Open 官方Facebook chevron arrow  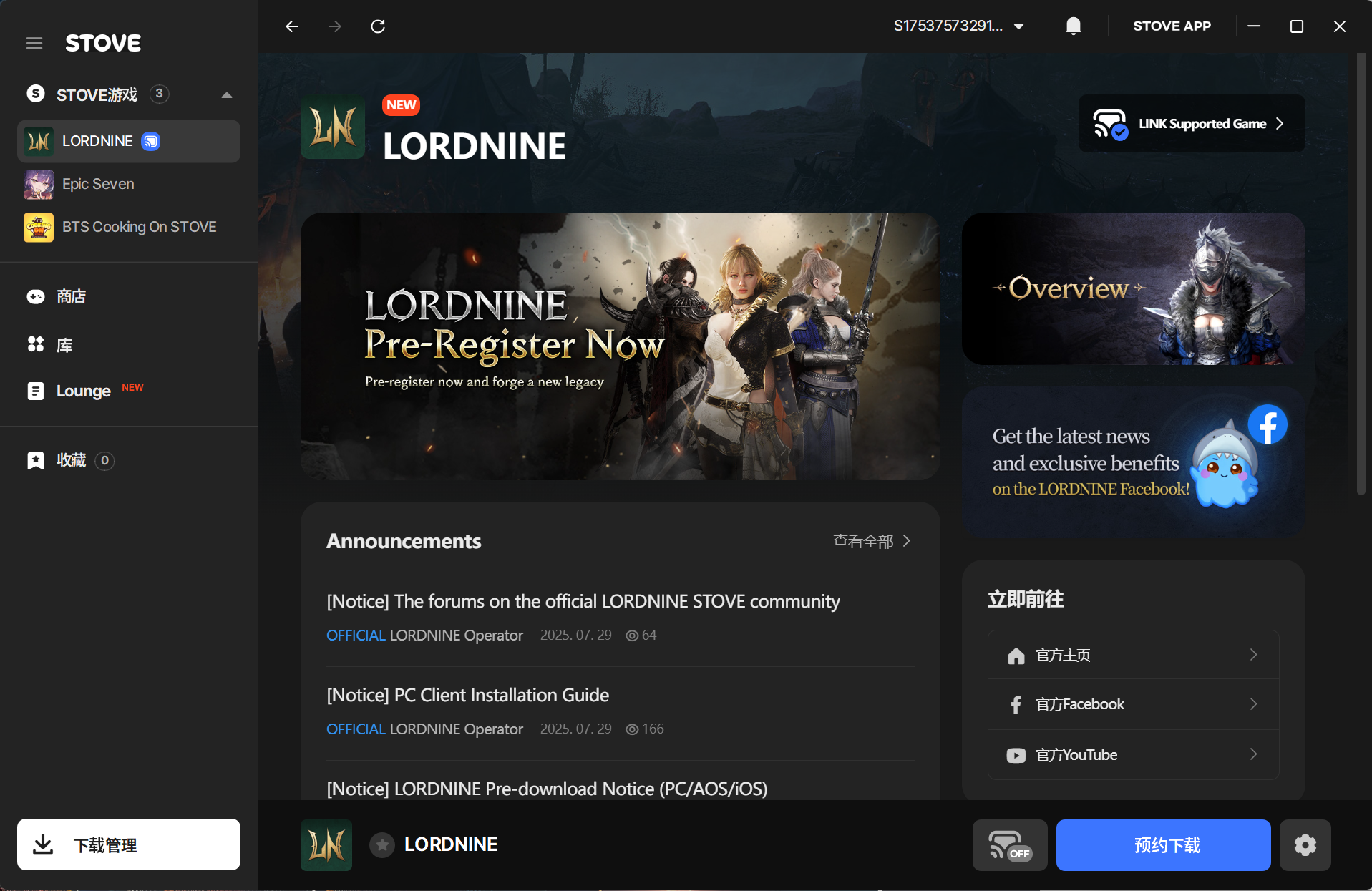tap(1253, 704)
